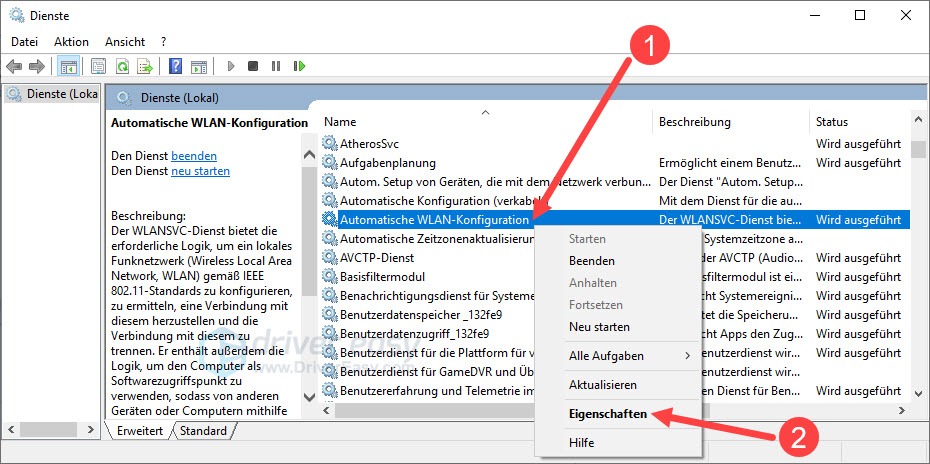Select Benutzerdatenspeicher _132fe9 row
Image resolution: width=930 pixels, height=464 pixels.
(427, 314)
